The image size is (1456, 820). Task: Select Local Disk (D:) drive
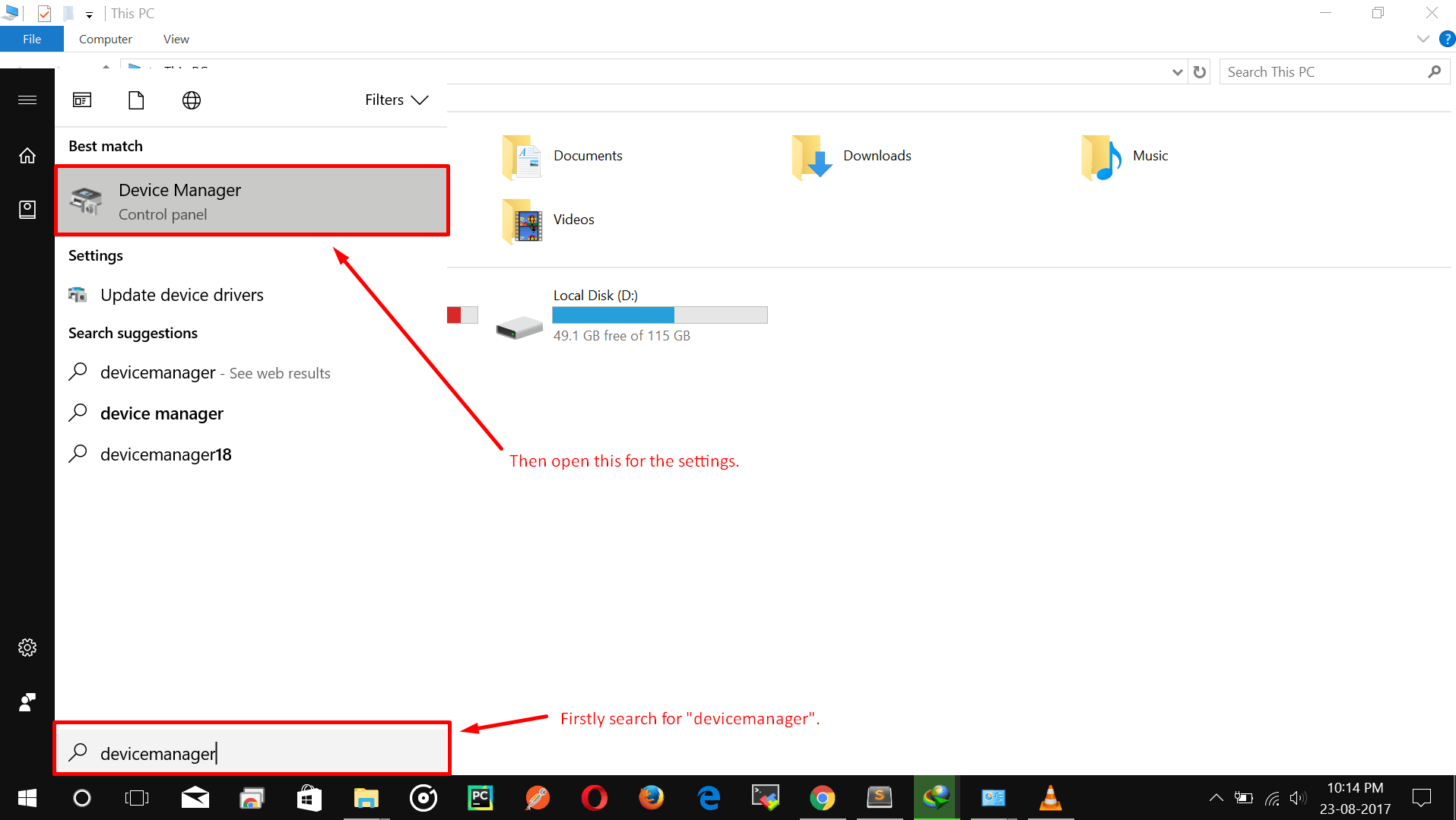click(631, 315)
